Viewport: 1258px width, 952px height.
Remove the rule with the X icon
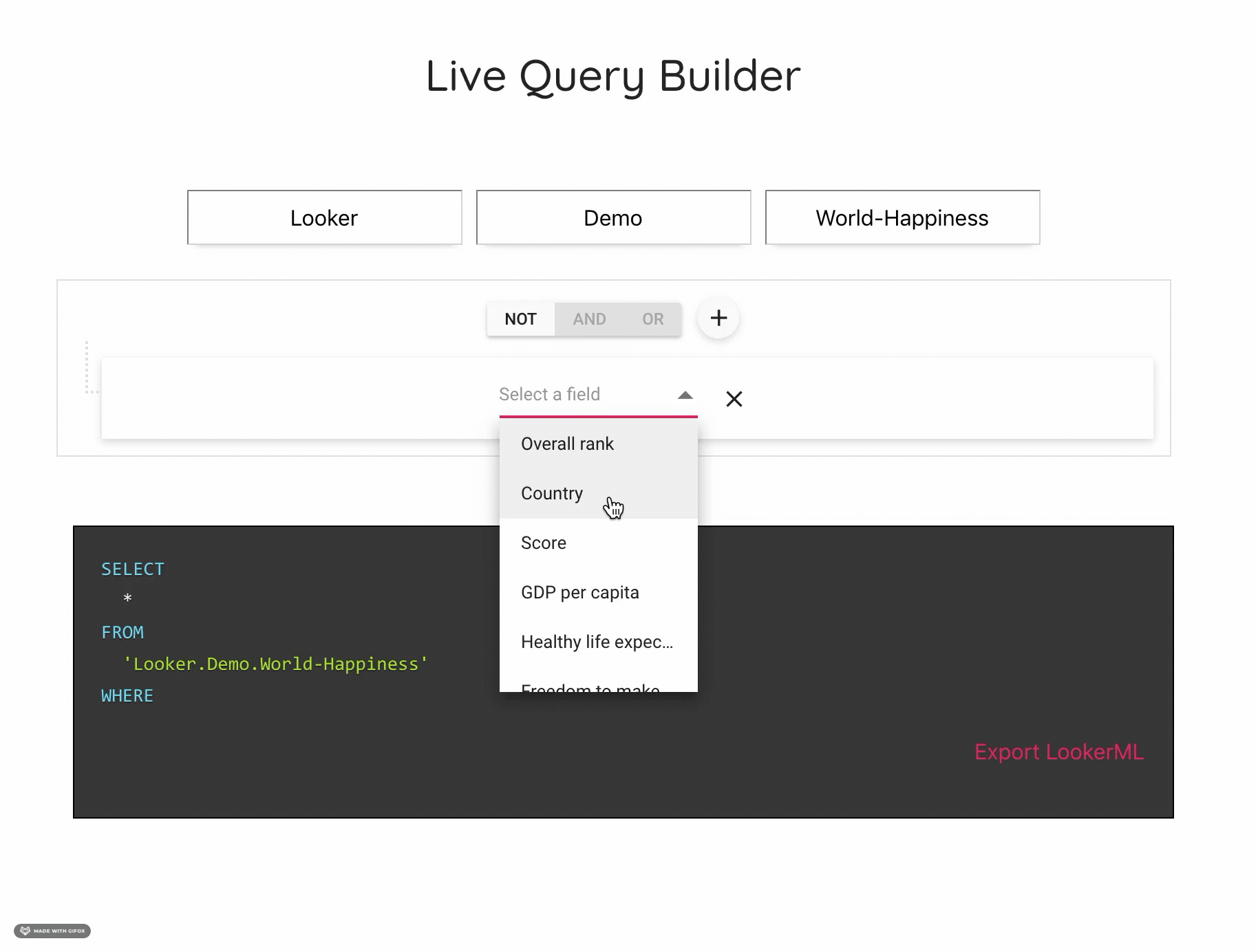(x=734, y=399)
